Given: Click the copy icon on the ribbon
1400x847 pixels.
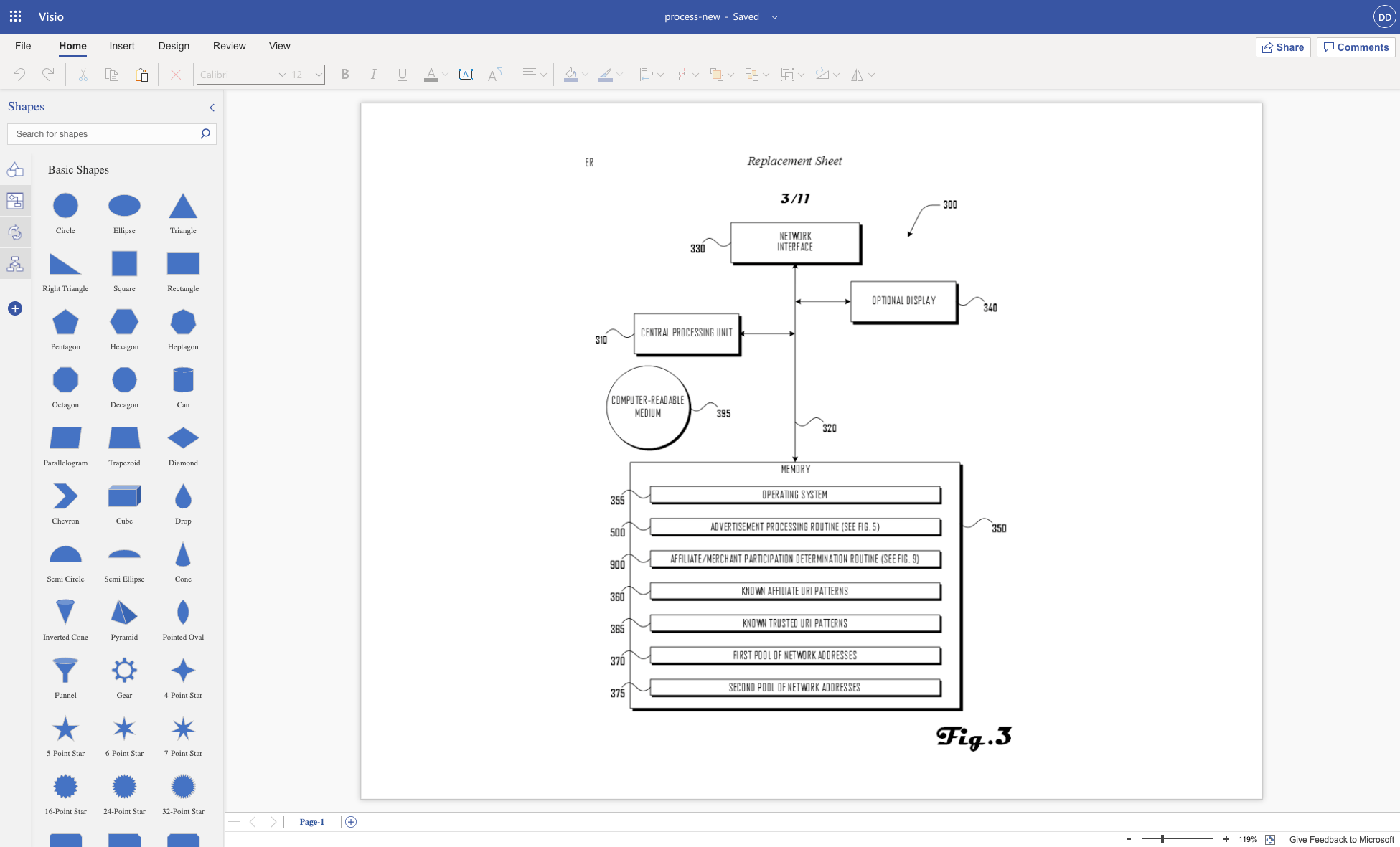Looking at the screenshot, I should pyautogui.click(x=111, y=74).
